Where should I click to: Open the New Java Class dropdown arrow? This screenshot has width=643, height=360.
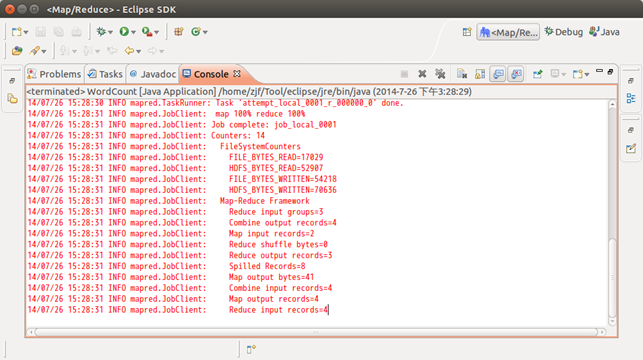[x=205, y=32]
